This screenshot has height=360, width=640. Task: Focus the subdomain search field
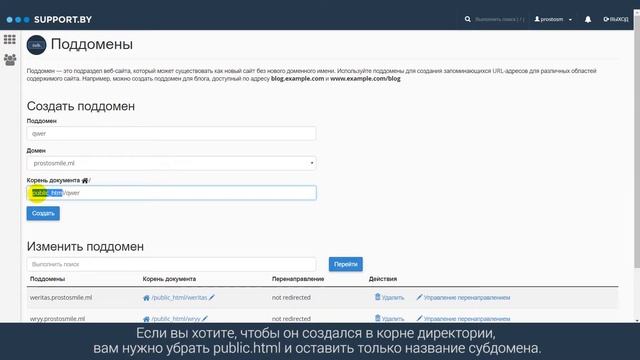pos(171,264)
